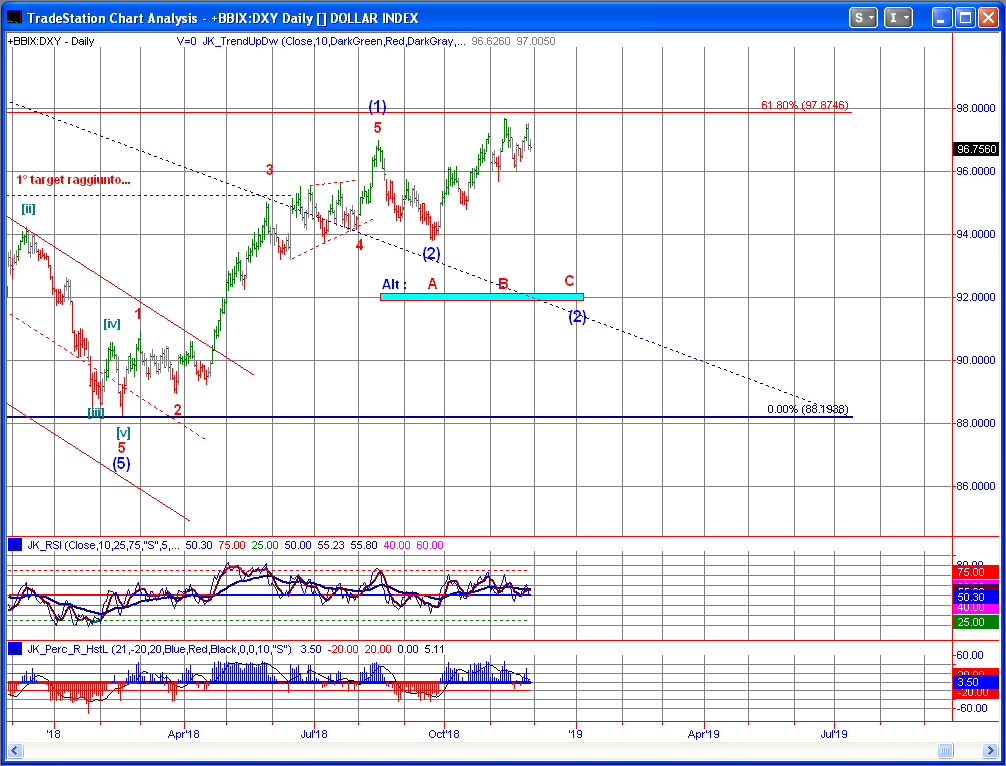Click the black square beside +BBIX:DXY Daily
The height and width of the screenshot is (766, 1006).
[6, 41]
